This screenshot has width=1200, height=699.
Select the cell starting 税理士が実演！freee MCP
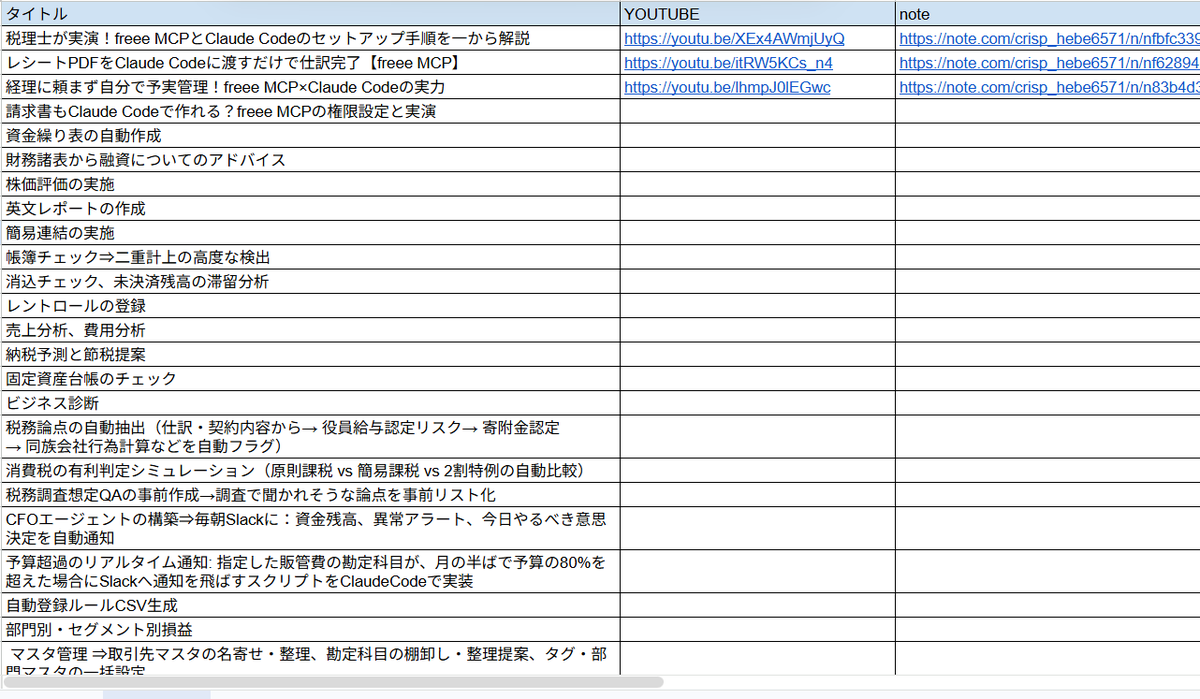[x=310, y=39]
